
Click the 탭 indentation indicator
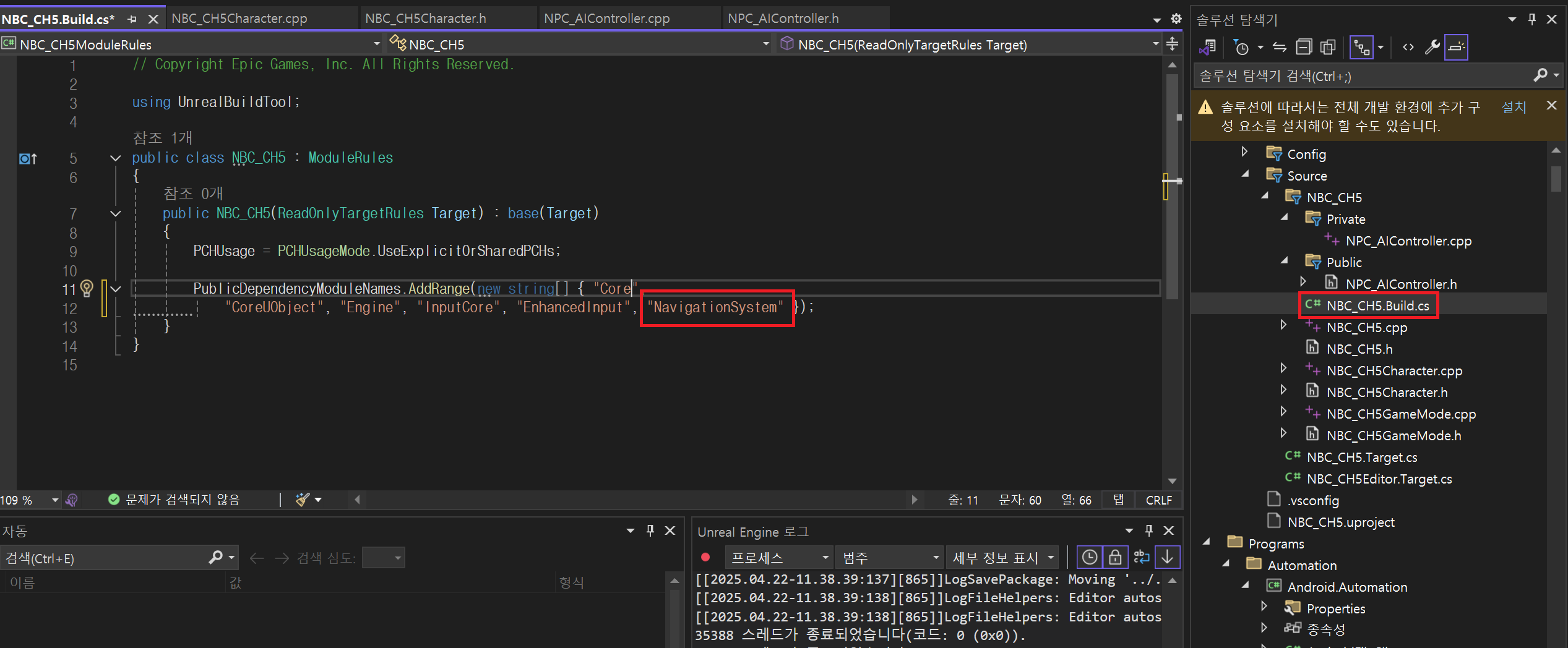click(1118, 500)
